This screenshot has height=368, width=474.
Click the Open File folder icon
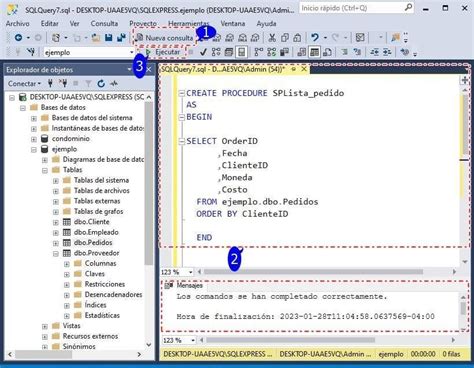(x=96, y=38)
